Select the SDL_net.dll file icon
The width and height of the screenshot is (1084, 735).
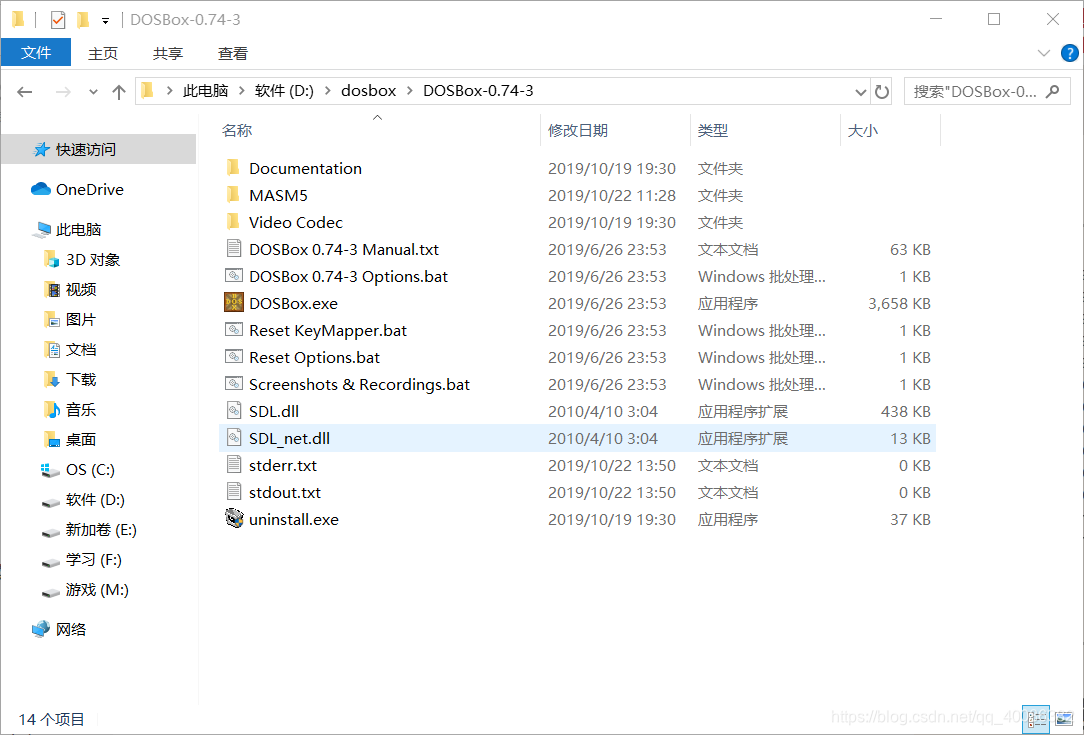pos(234,438)
